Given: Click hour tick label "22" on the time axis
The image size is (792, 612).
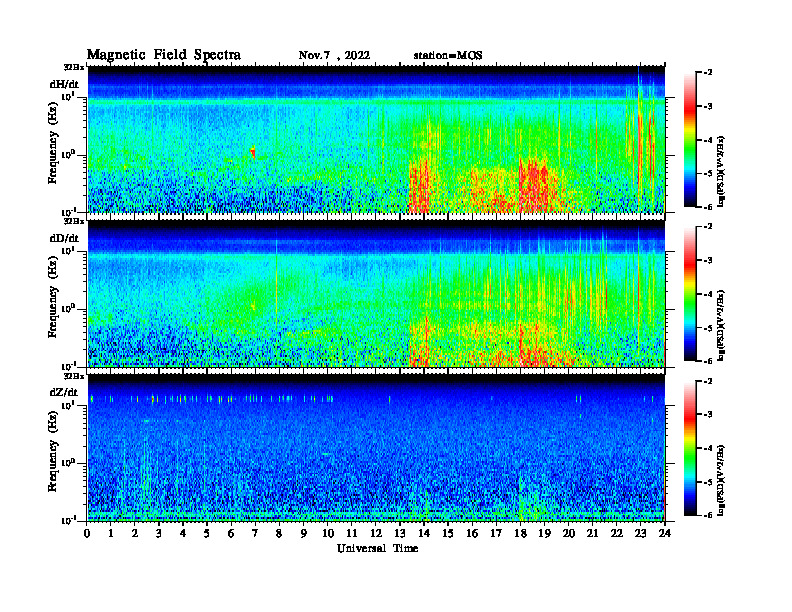Looking at the screenshot, I should (616, 533).
